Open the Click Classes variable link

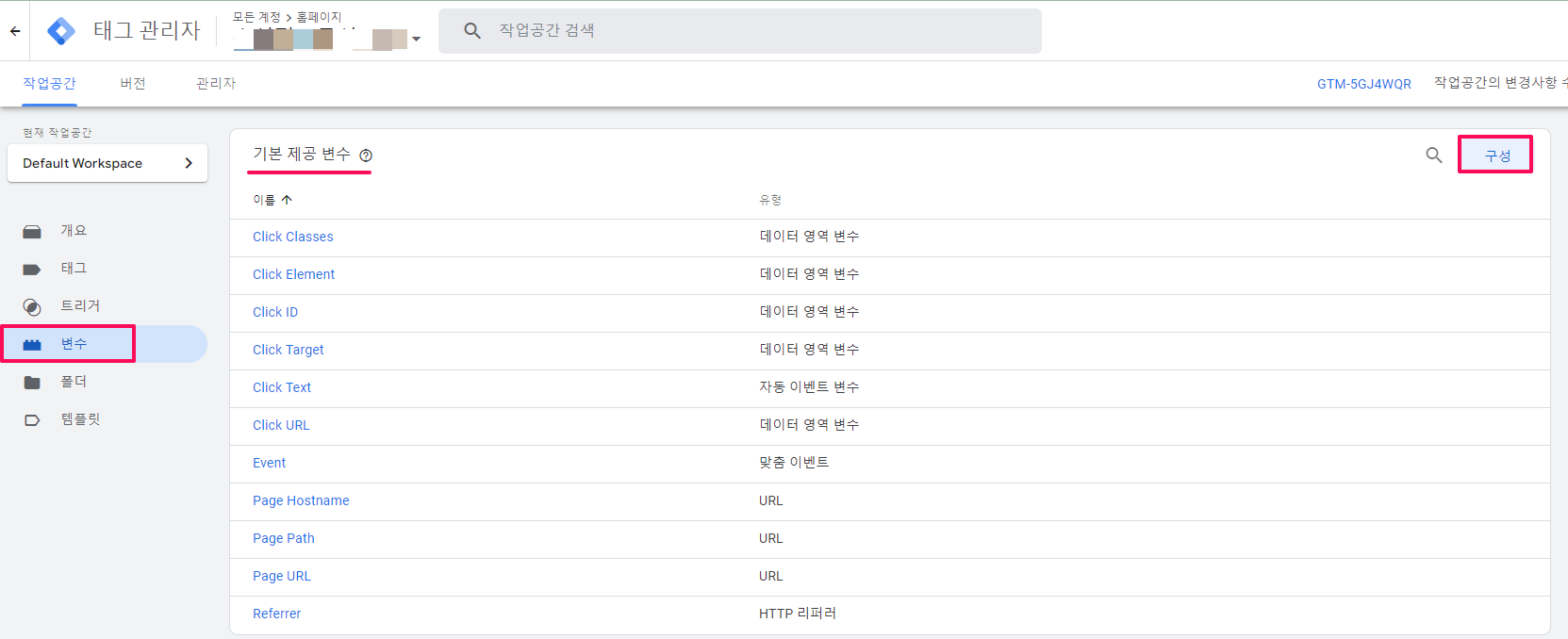point(293,237)
